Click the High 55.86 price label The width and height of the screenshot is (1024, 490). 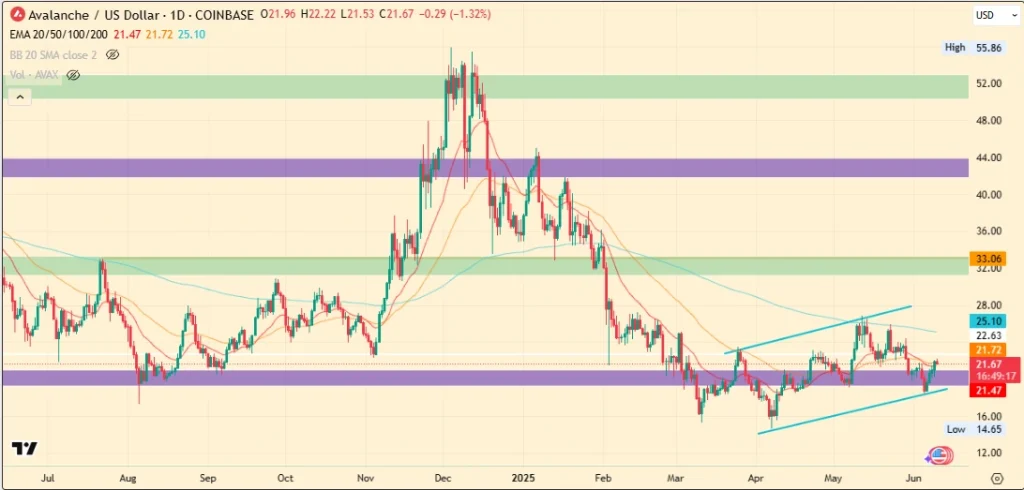tap(973, 48)
